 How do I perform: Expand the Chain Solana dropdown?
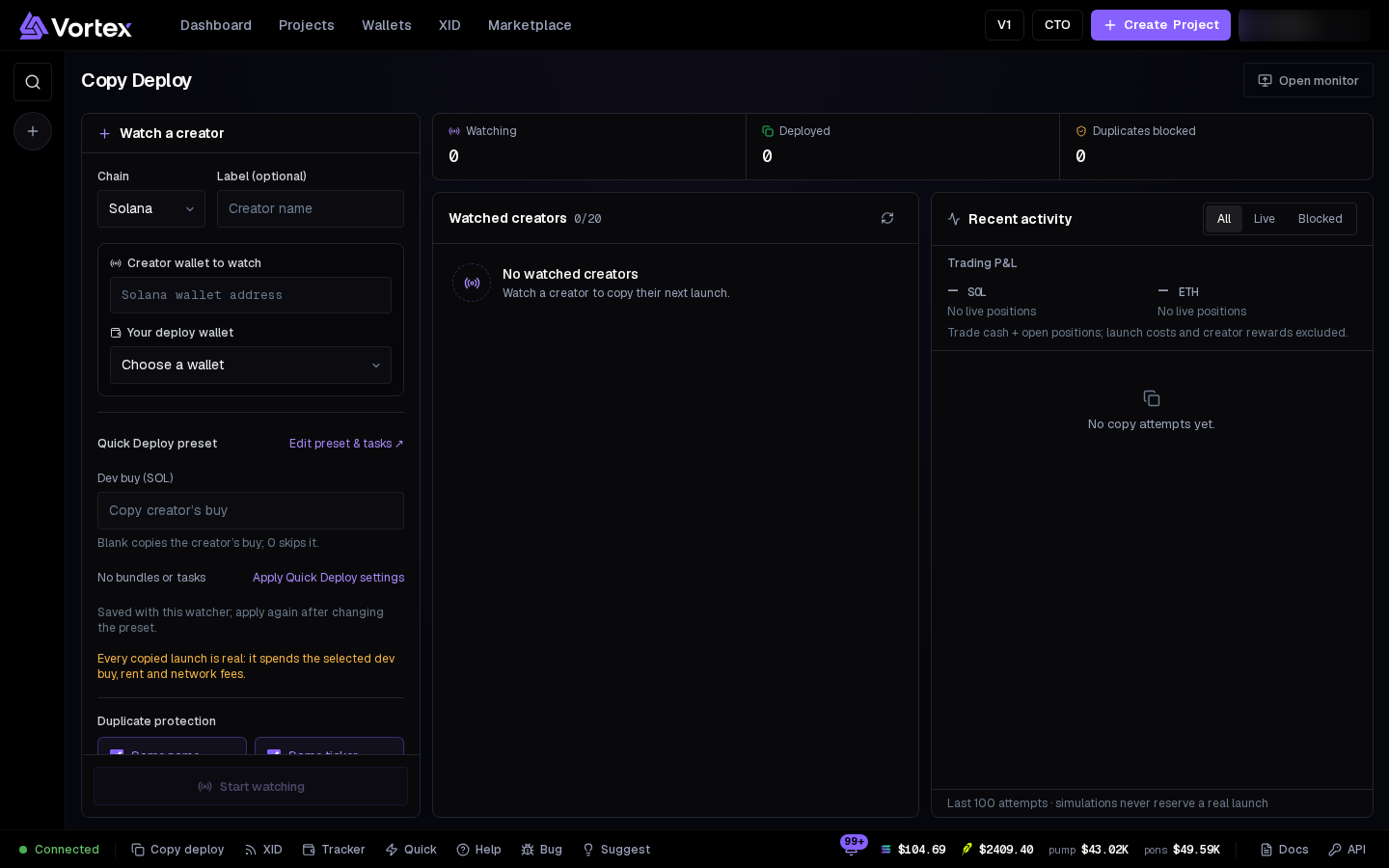click(151, 208)
